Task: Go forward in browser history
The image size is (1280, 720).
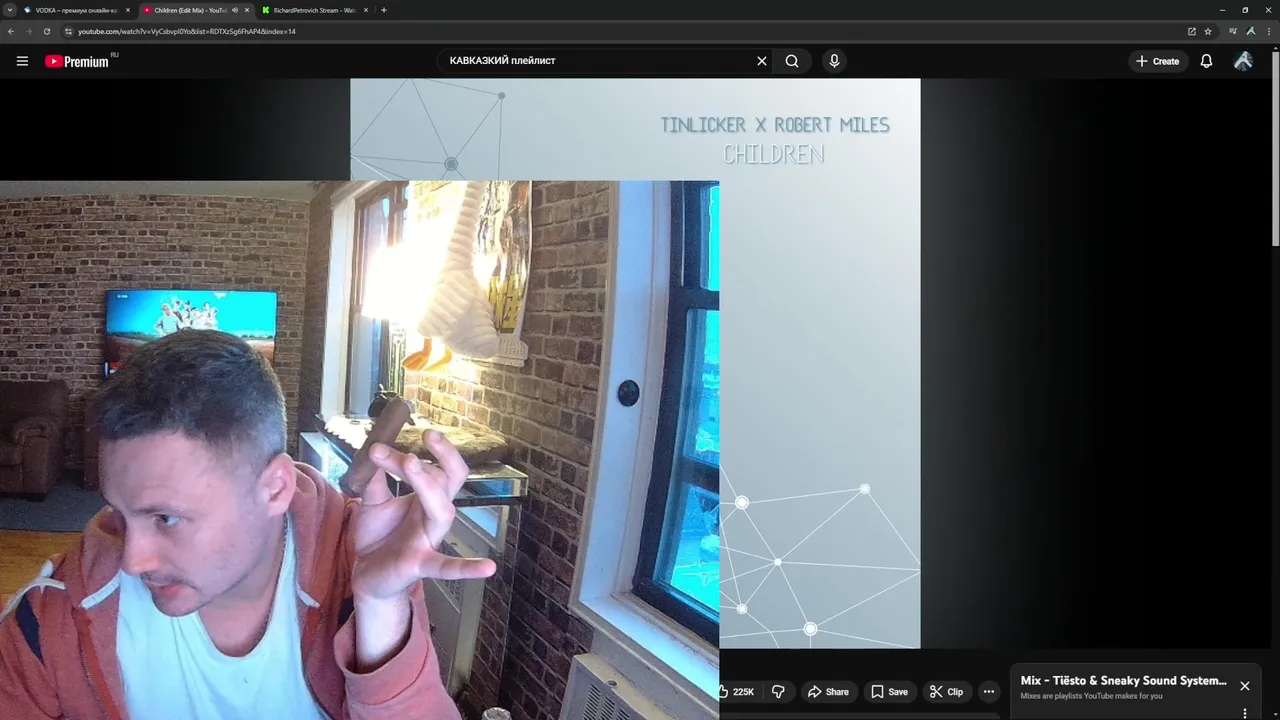Action: pos(29,31)
